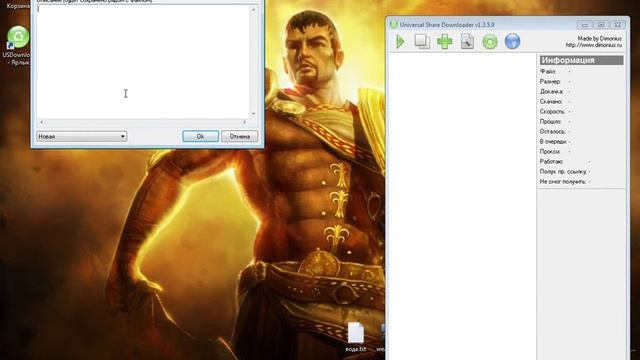
Task: Click the Получ. пр. ссылку label
Action: (563, 171)
